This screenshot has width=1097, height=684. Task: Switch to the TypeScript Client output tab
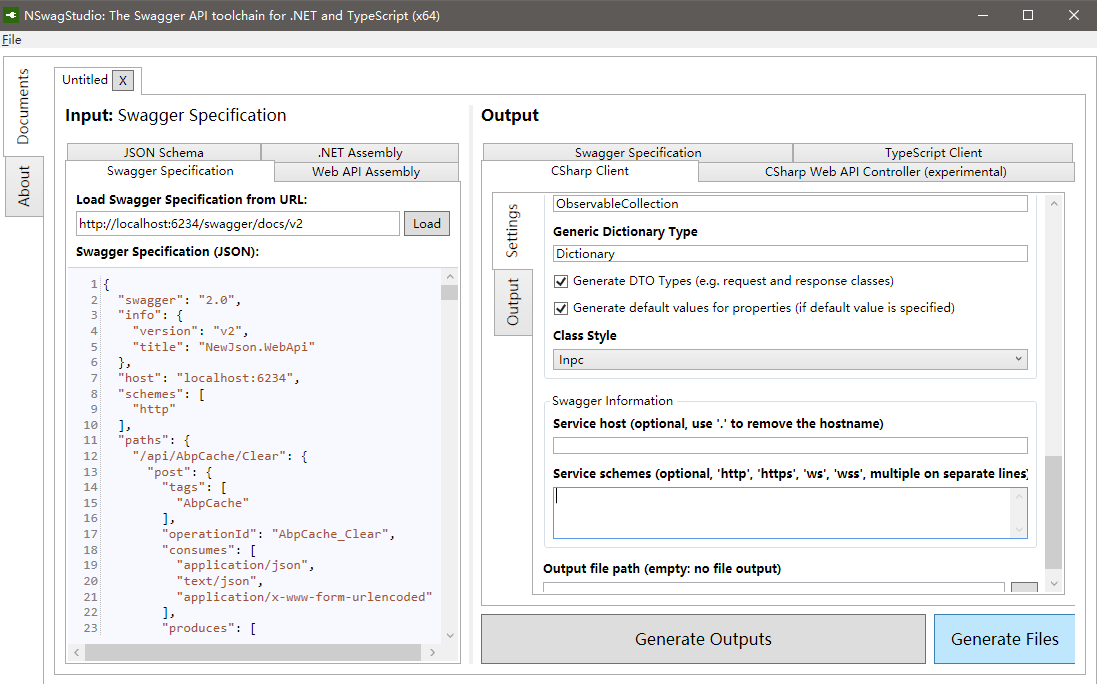tap(932, 152)
